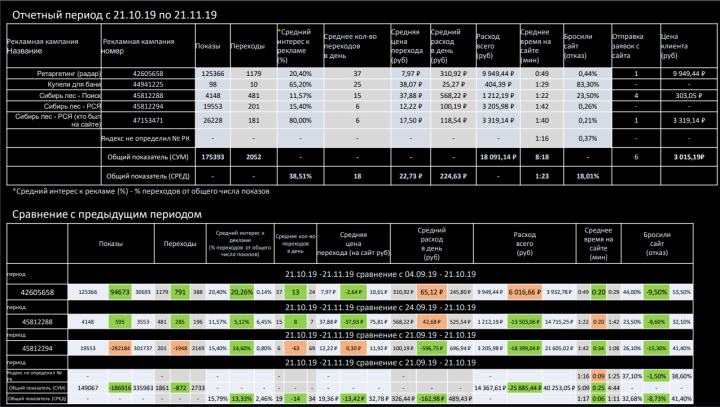The width and height of the screenshot is (720, 407).
Task: Select campaign 45812288 in comparison table
Action: tap(37, 322)
